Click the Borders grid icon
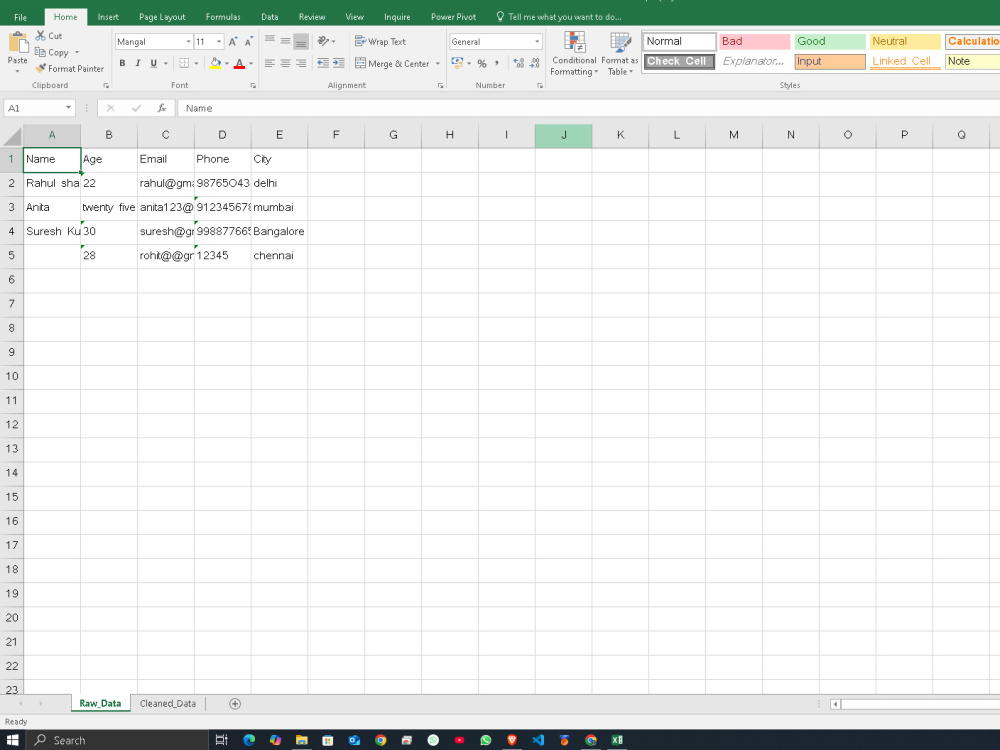The width and height of the screenshot is (1000, 750). pos(184,63)
